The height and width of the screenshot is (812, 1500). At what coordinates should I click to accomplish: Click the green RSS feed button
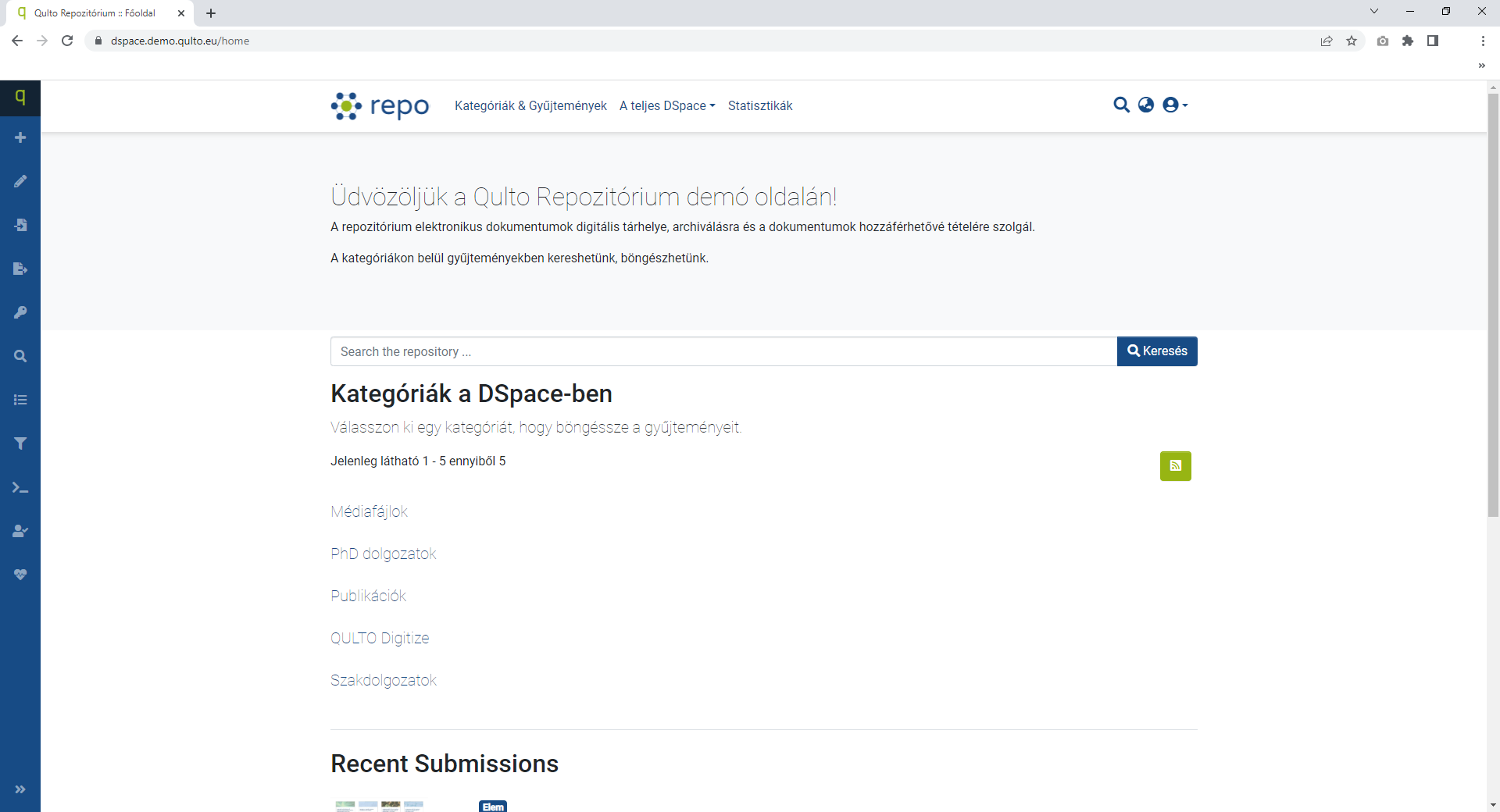(1176, 466)
